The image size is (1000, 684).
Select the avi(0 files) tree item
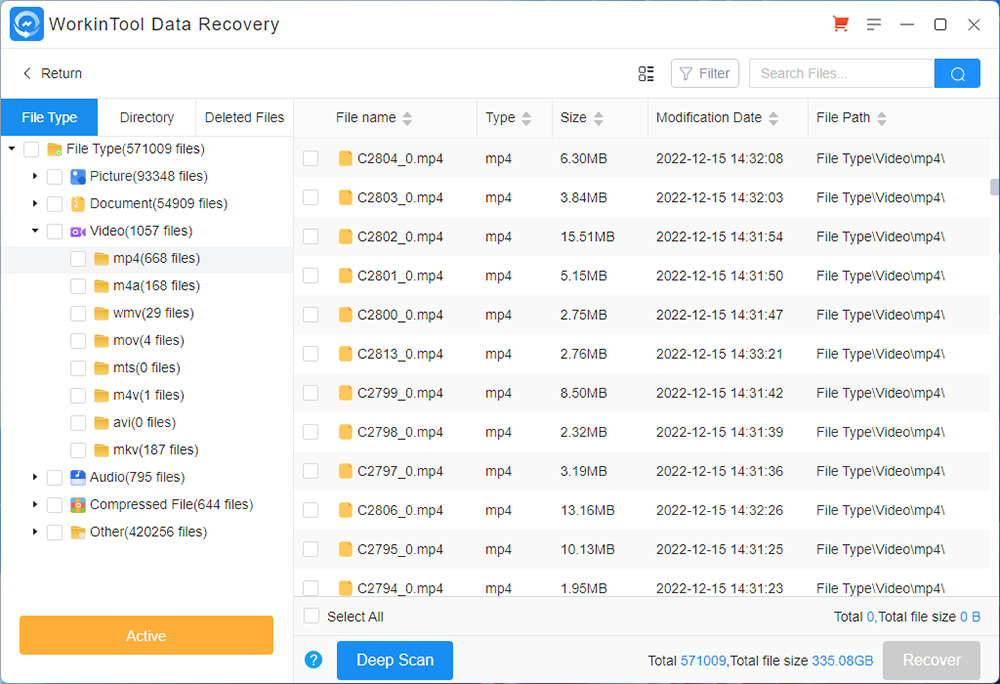coord(144,423)
